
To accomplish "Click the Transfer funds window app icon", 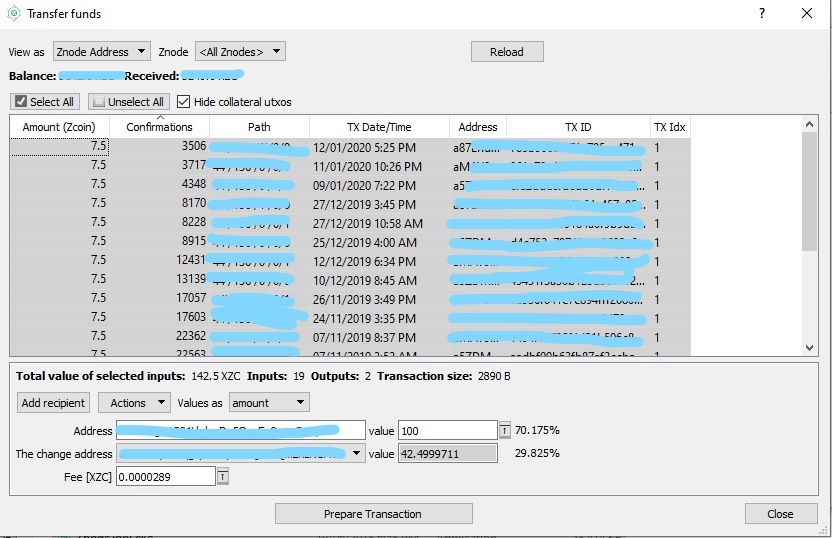I will point(13,14).
